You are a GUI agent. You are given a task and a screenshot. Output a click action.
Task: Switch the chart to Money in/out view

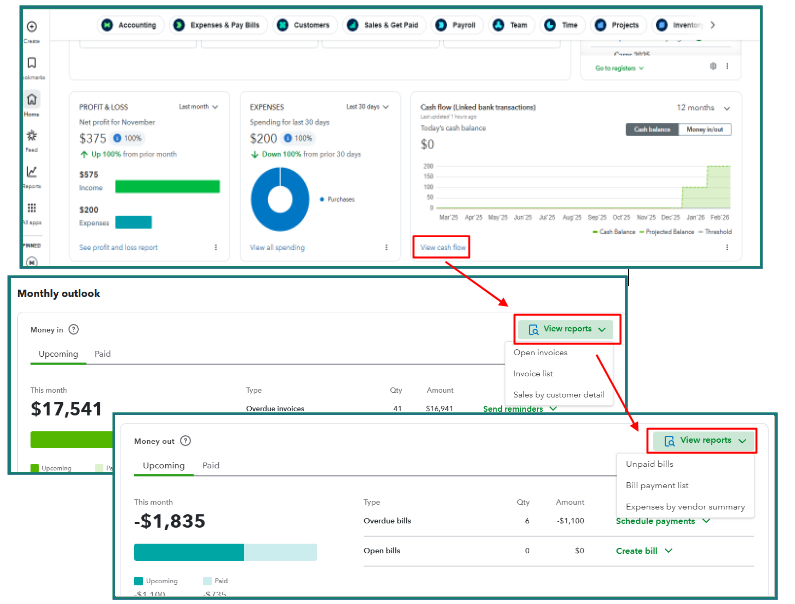(x=706, y=130)
